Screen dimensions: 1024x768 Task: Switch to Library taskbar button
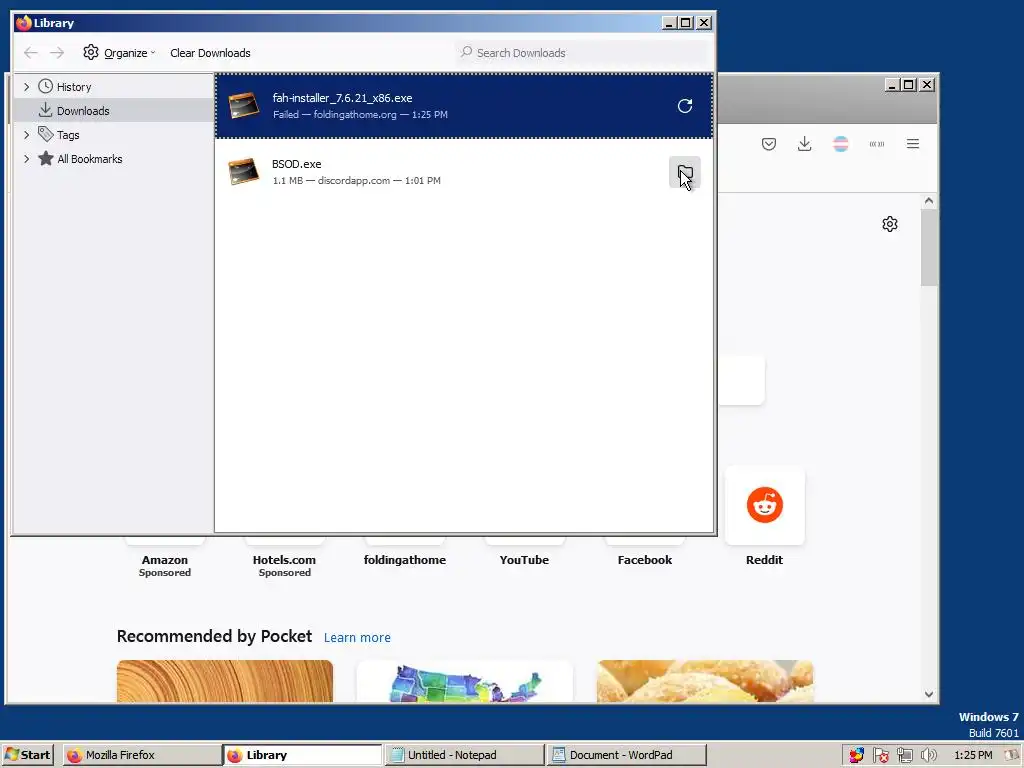pyautogui.click(x=302, y=755)
